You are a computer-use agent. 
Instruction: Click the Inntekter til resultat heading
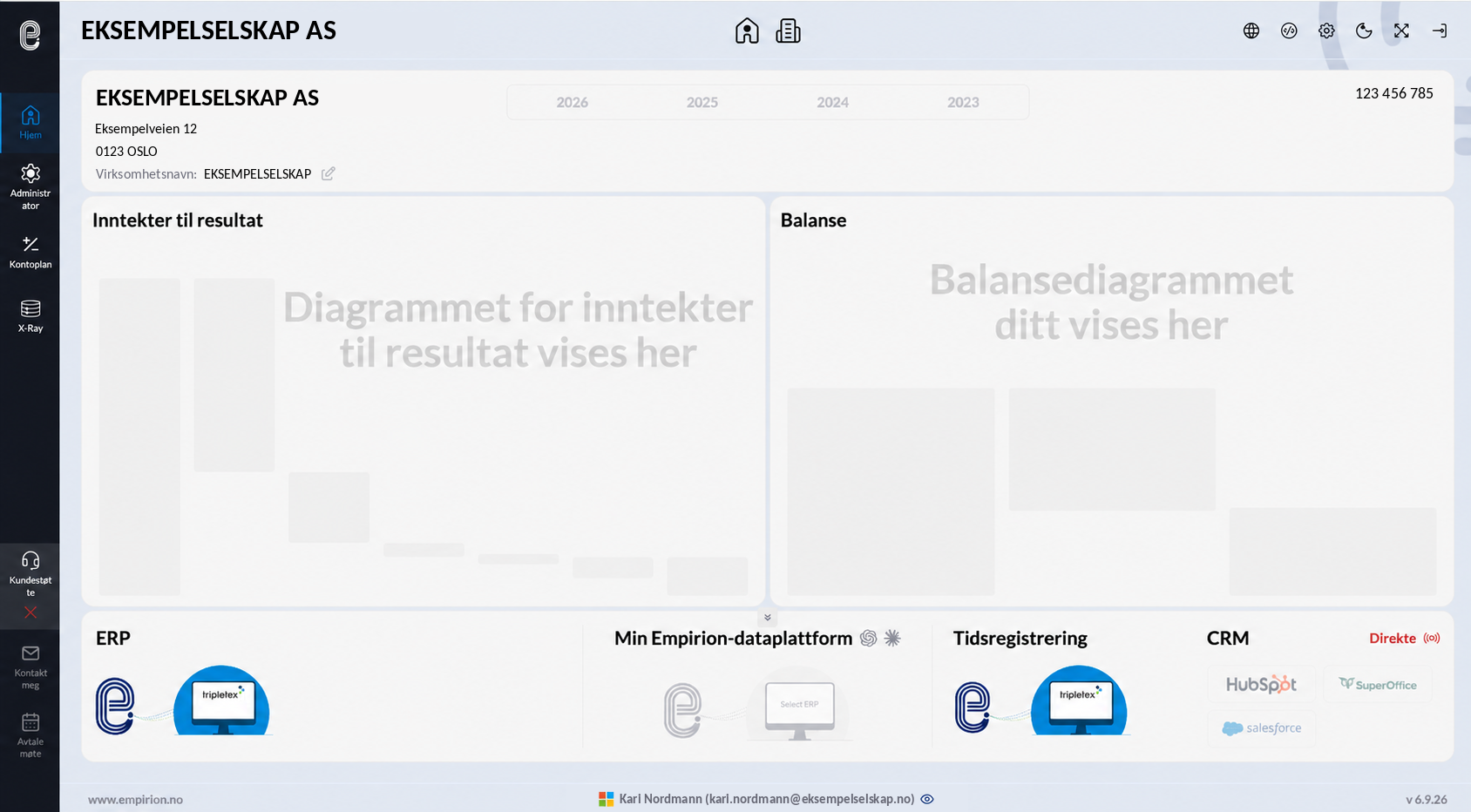click(x=178, y=220)
